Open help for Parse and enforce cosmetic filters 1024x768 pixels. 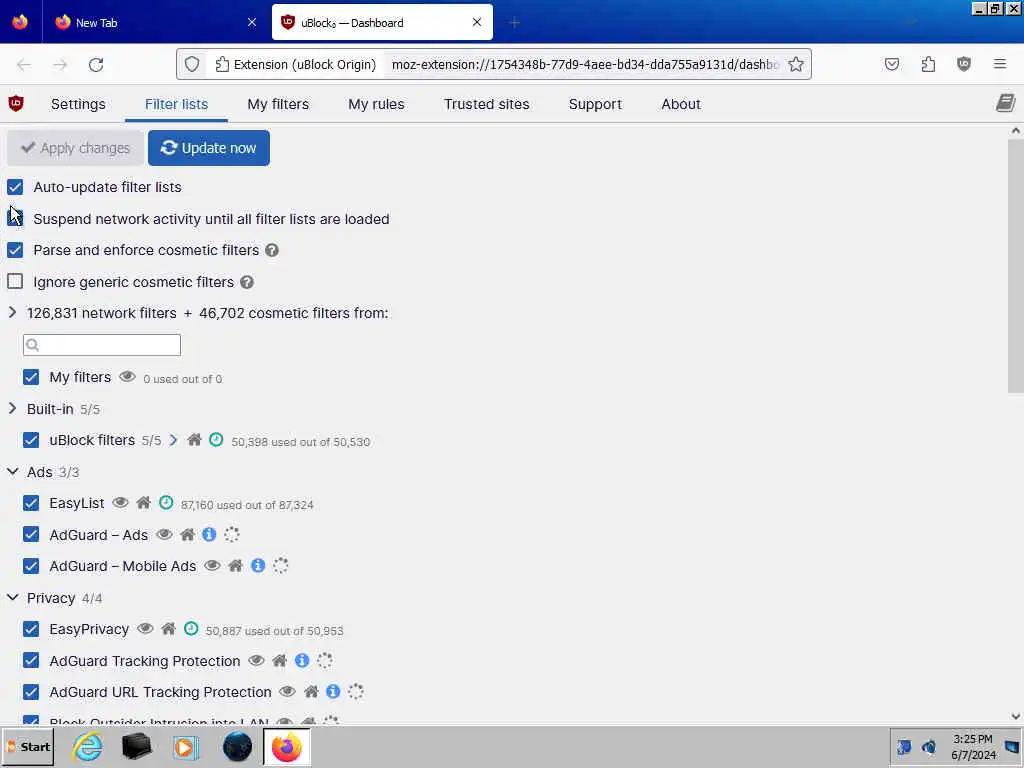[x=272, y=250]
